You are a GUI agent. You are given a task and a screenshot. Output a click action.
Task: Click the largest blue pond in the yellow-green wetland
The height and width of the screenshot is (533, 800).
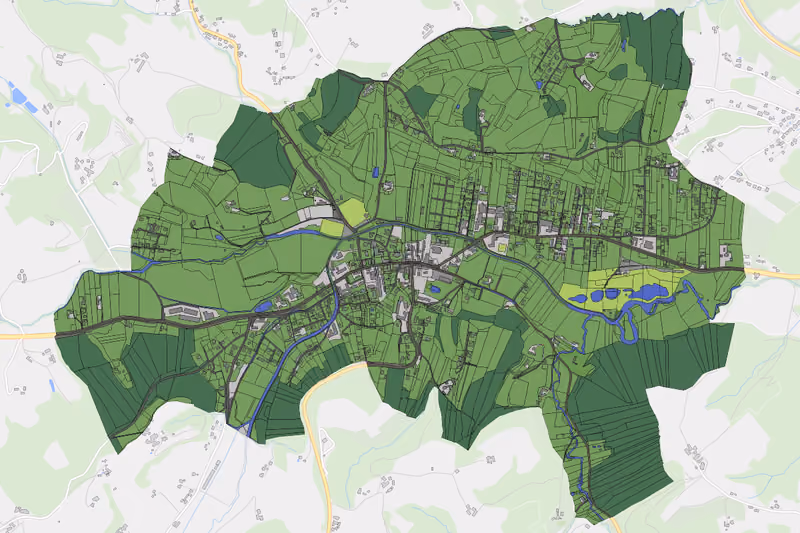(x=650, y=292)
